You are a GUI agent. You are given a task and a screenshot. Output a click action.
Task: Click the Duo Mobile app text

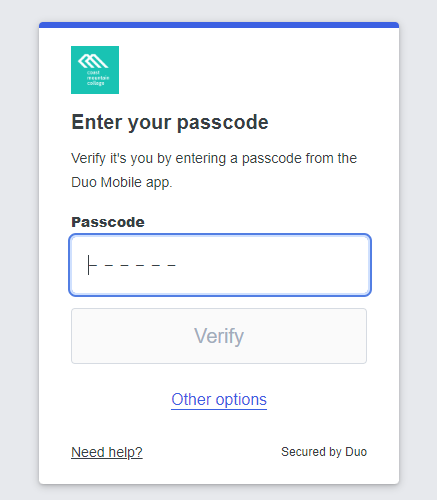[x=122, y=183]
